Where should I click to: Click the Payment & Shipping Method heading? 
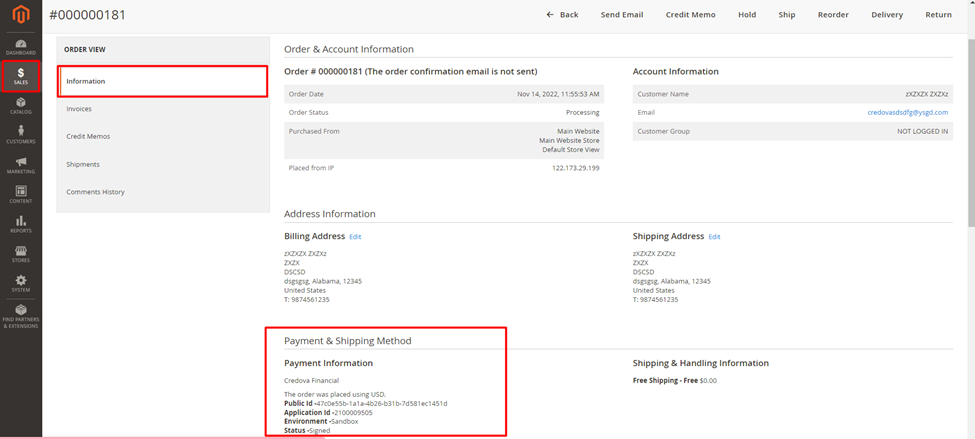[x=348, y=341]
